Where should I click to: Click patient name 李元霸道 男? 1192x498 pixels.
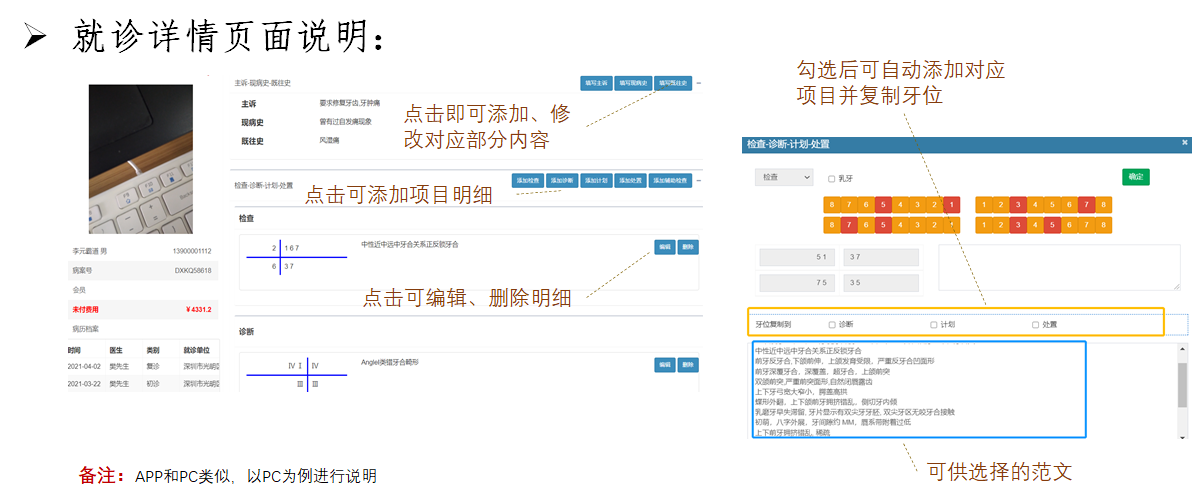pos(90,251)
